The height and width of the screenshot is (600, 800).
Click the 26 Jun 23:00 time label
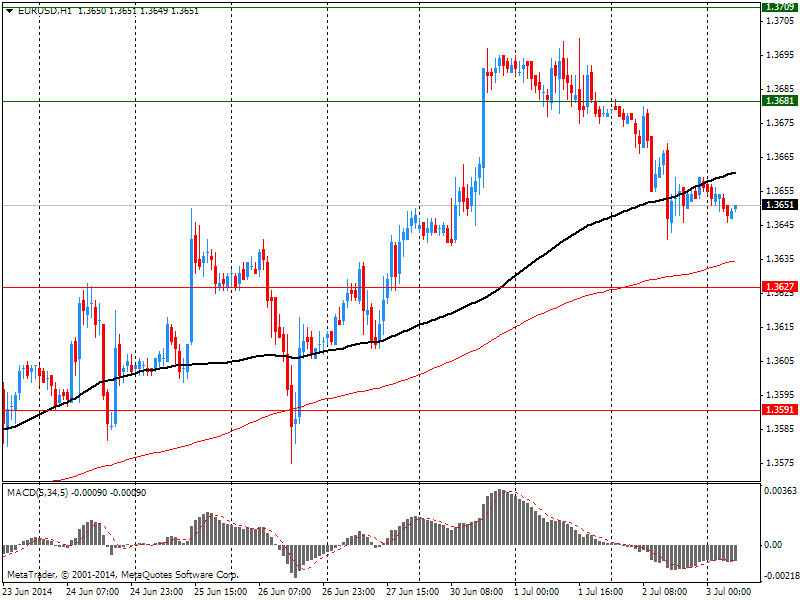point(348,592)
